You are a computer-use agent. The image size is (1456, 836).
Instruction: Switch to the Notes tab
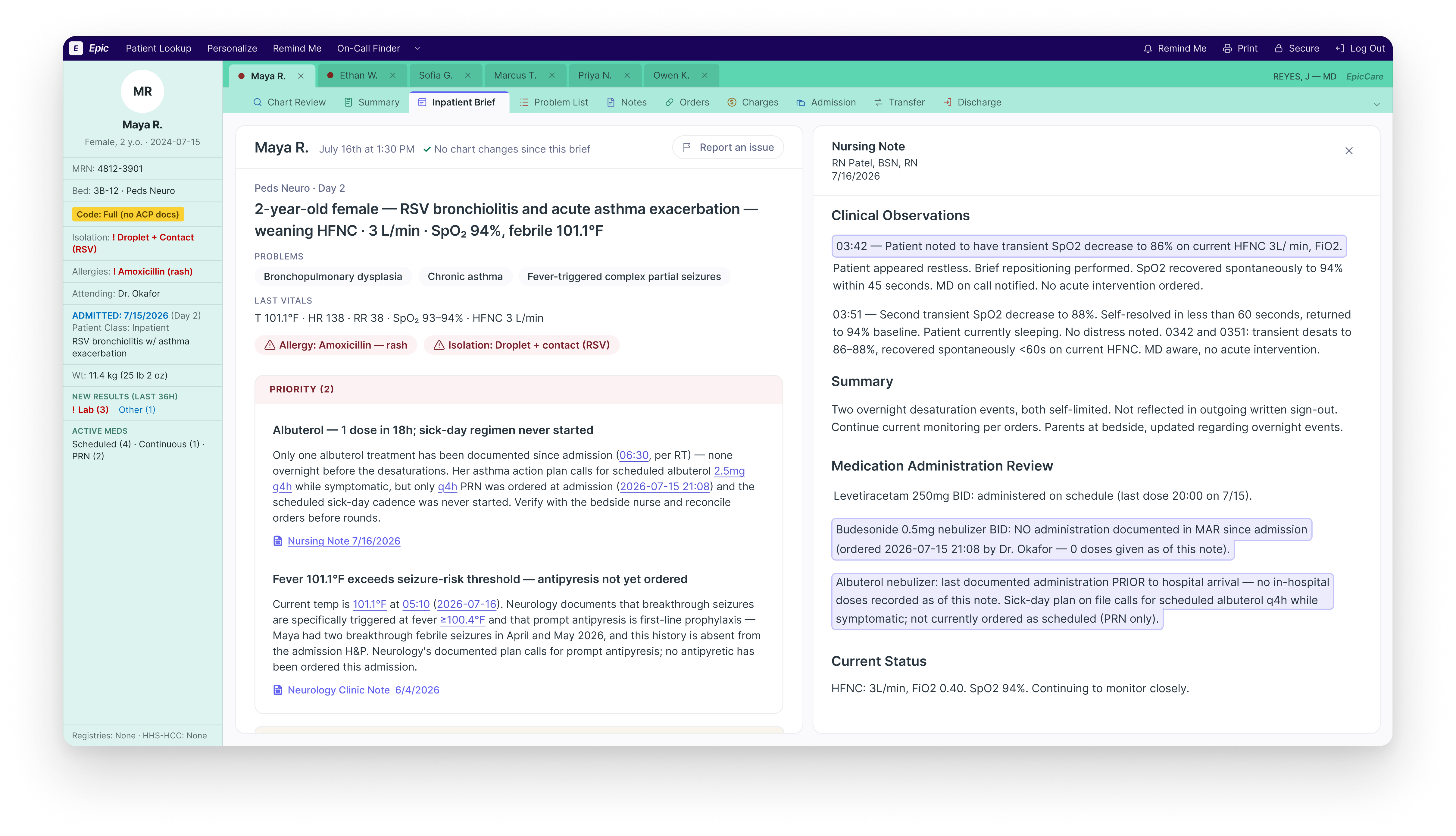click(626, 102)
